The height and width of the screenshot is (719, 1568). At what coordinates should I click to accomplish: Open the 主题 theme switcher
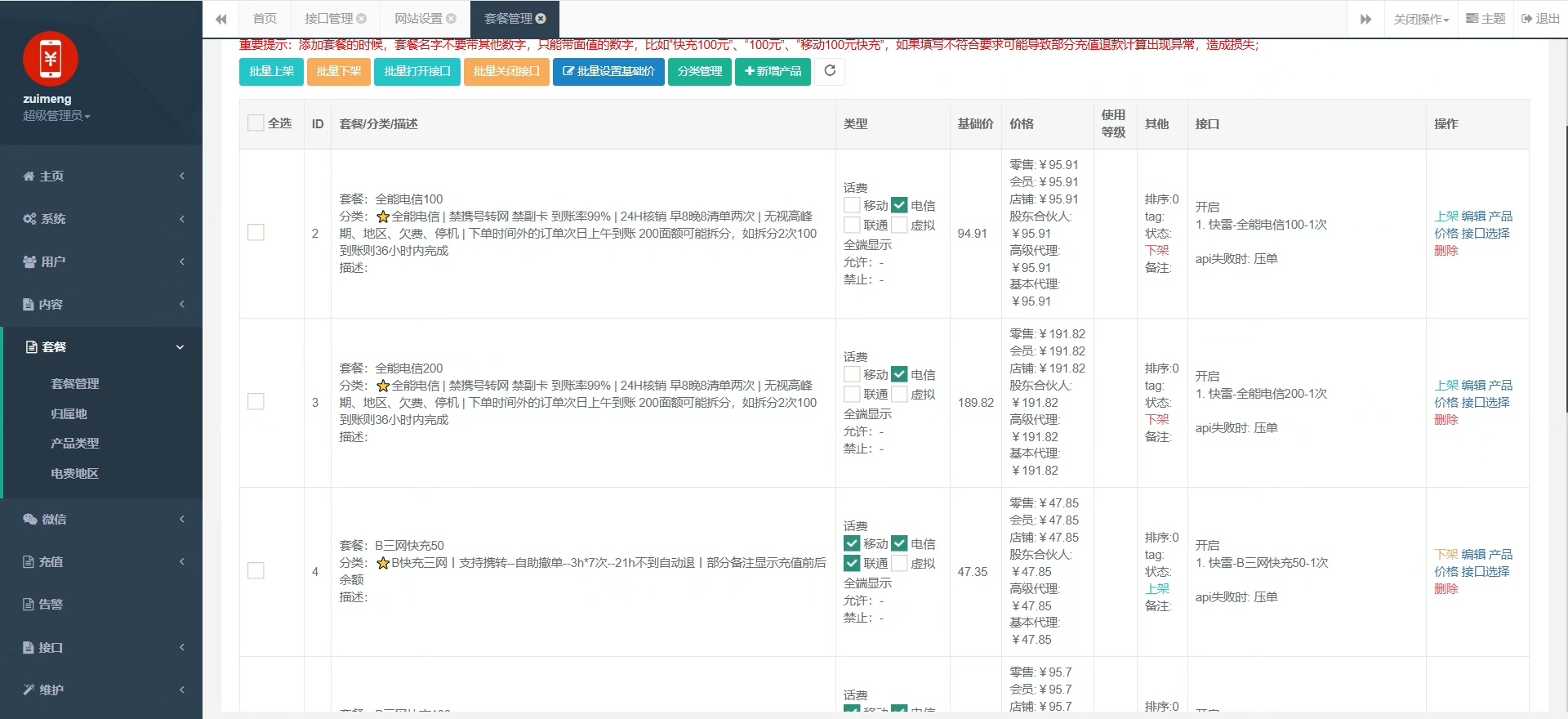click(x=1486, y=19)
